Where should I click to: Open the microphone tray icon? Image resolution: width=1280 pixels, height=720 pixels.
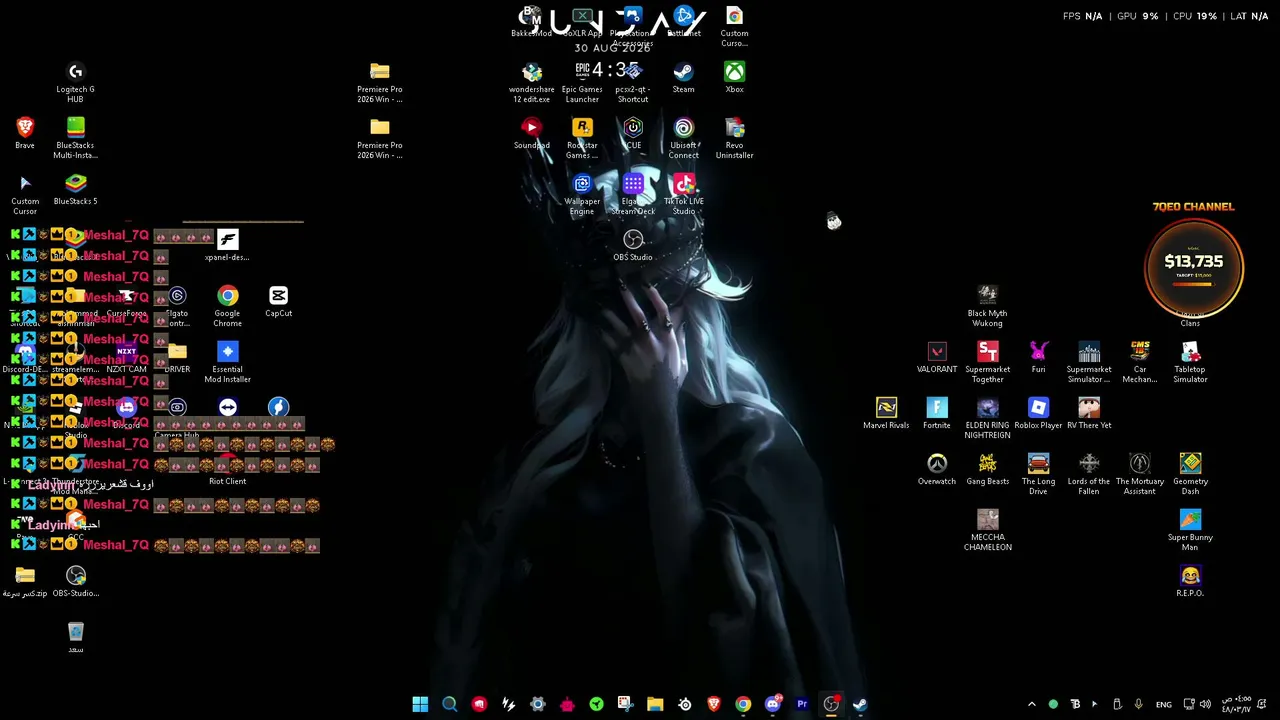pyautogui.click(x=1138, y=704)
